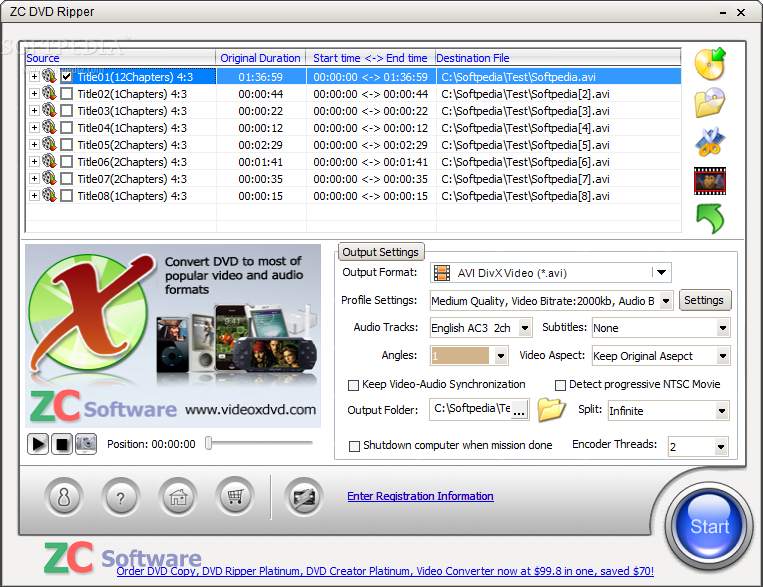Viewport: 763px width, 587px height.
Task: Open the Order DVD Copy promotional link
Action: (385, 571)
